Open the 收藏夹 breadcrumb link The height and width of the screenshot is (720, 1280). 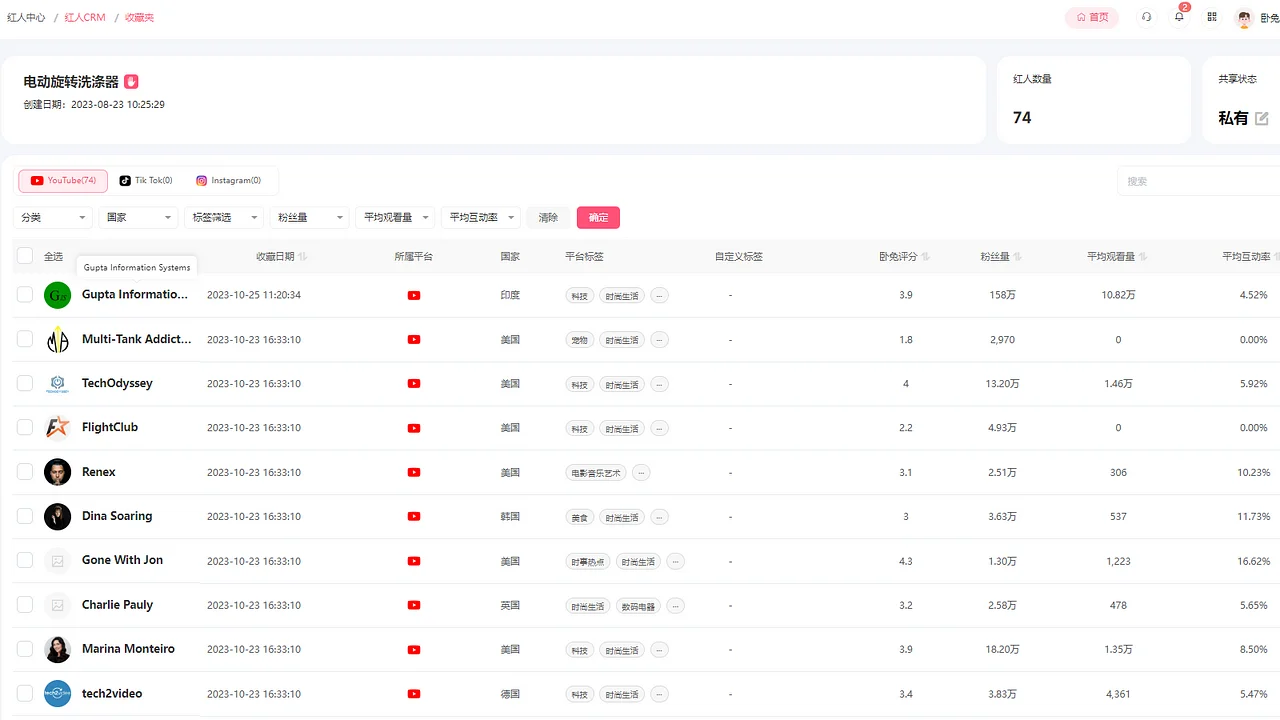pos(139,17)
